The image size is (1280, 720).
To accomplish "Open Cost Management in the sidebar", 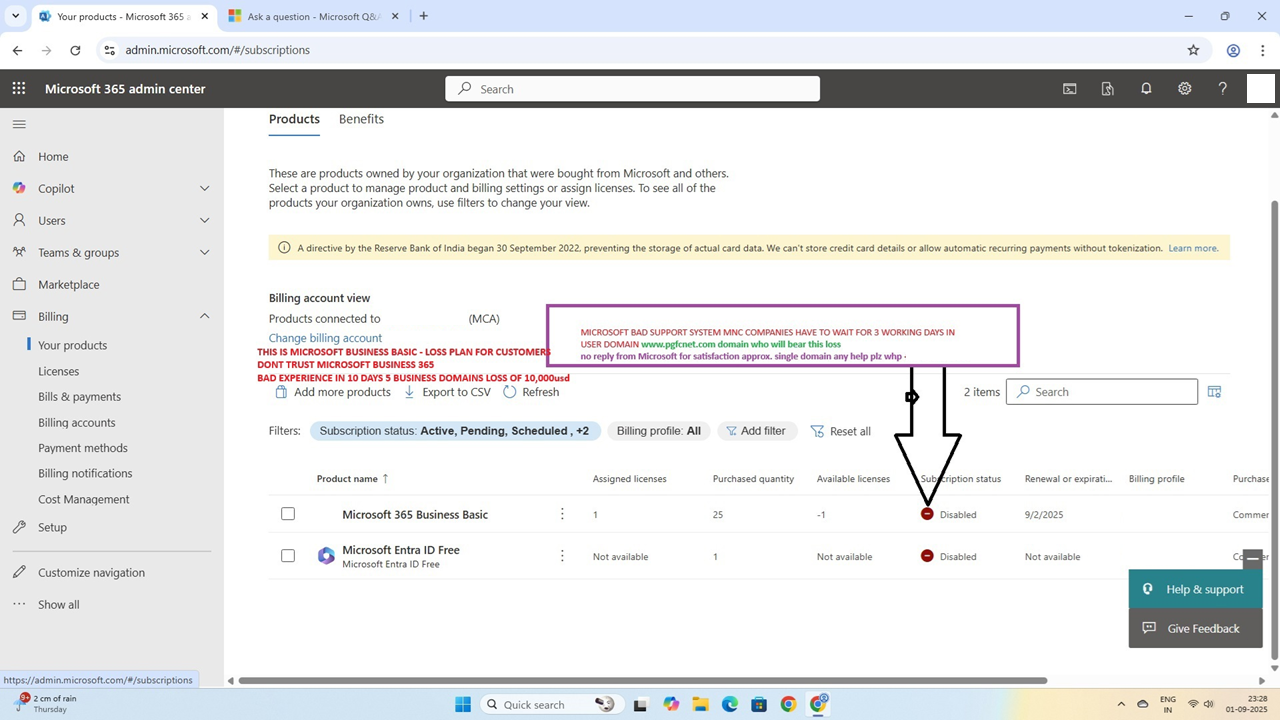I will tap(84, 499).
